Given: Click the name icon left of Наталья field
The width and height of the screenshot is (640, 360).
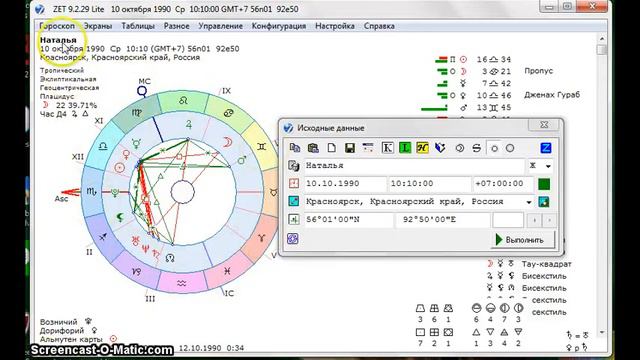Looking at the screenshot, I should [293, 166].
